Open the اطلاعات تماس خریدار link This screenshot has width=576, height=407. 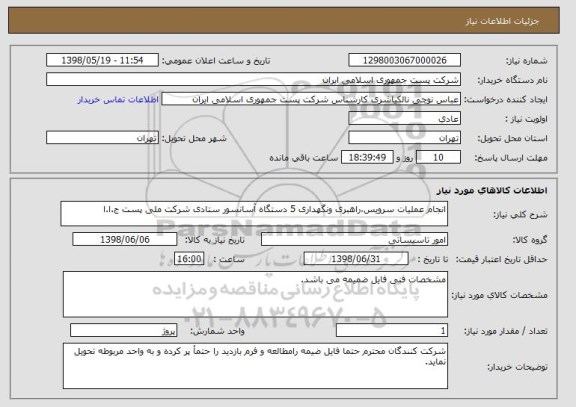(x=118, y=100)
